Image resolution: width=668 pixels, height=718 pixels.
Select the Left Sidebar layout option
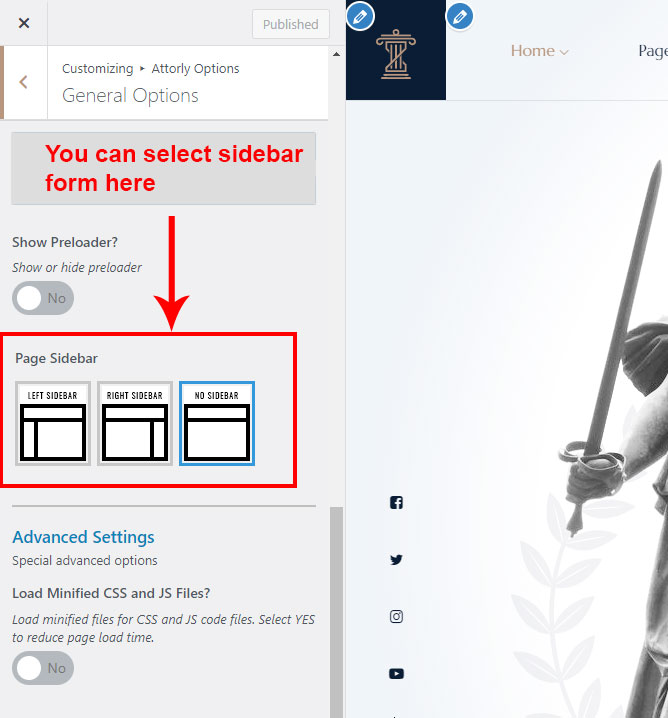click(x=53, y=424)
